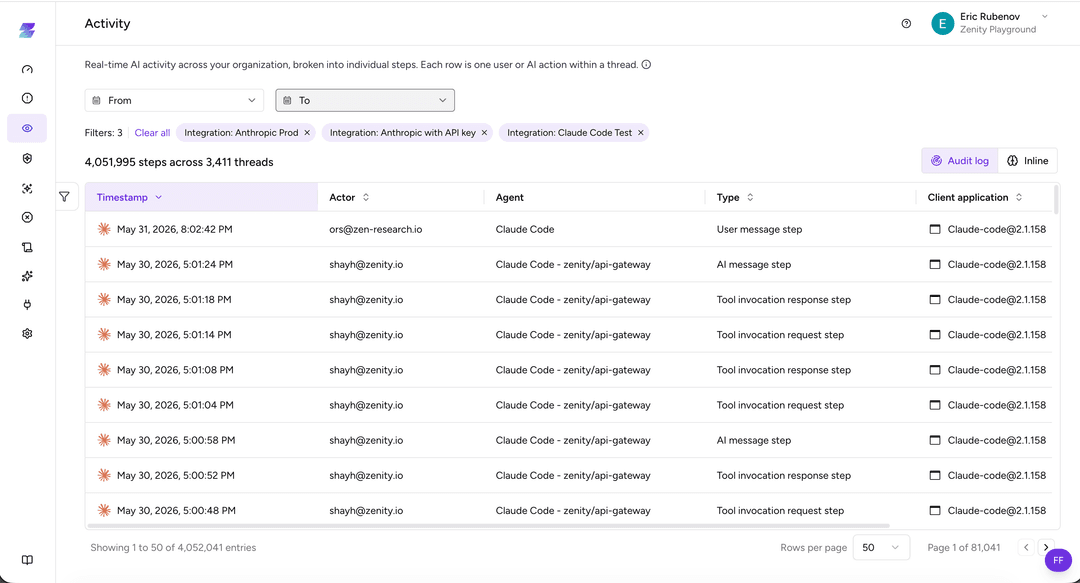1080x583 pixels.
Task: Click Clear all filters link
Action: 152,133
